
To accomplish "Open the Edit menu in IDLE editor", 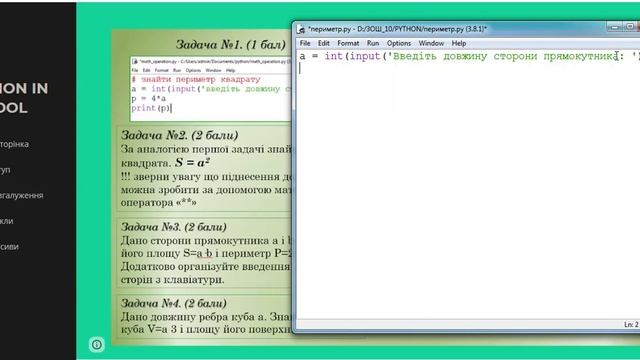I will 324,43.
